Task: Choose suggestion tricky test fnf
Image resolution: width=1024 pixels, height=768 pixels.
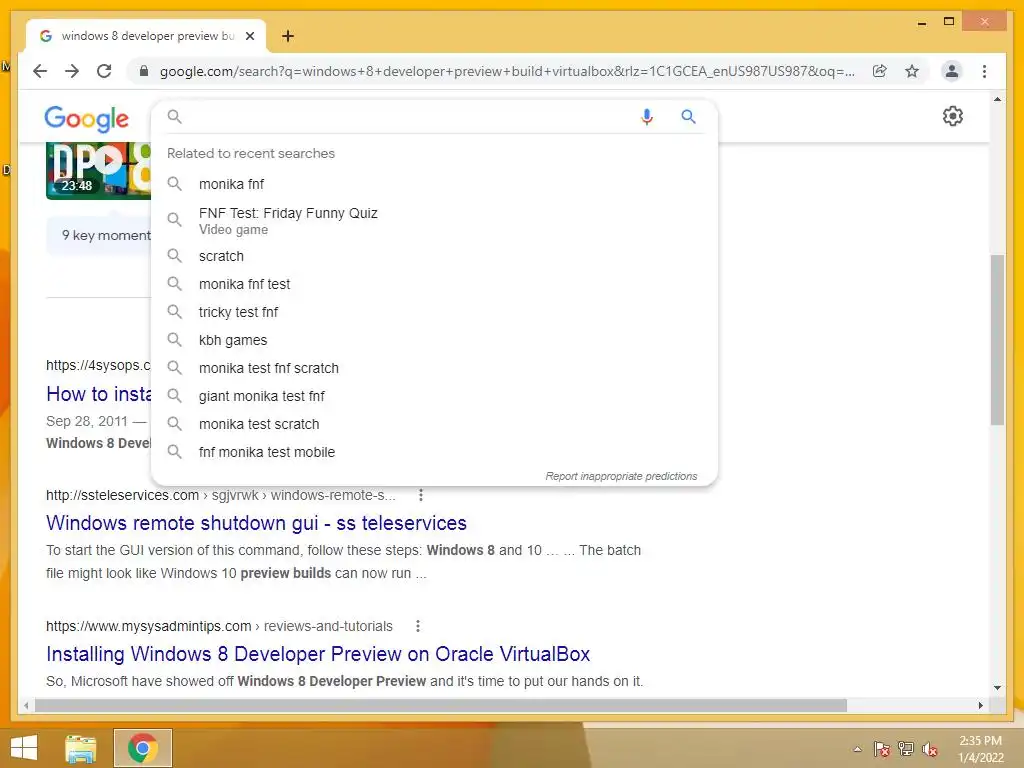Action: click(434, 312)
